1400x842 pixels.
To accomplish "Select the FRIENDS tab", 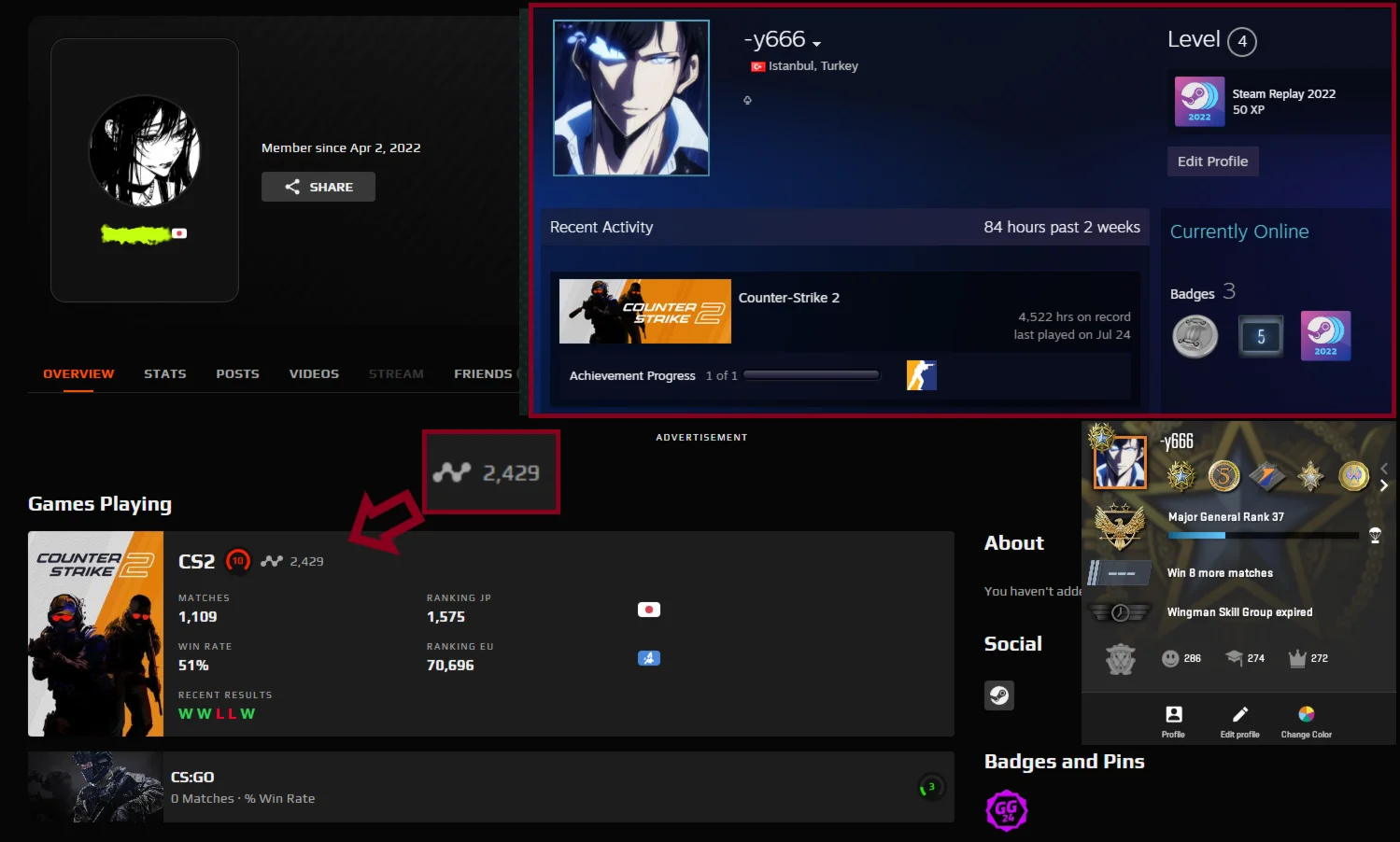I will [483, 373].
